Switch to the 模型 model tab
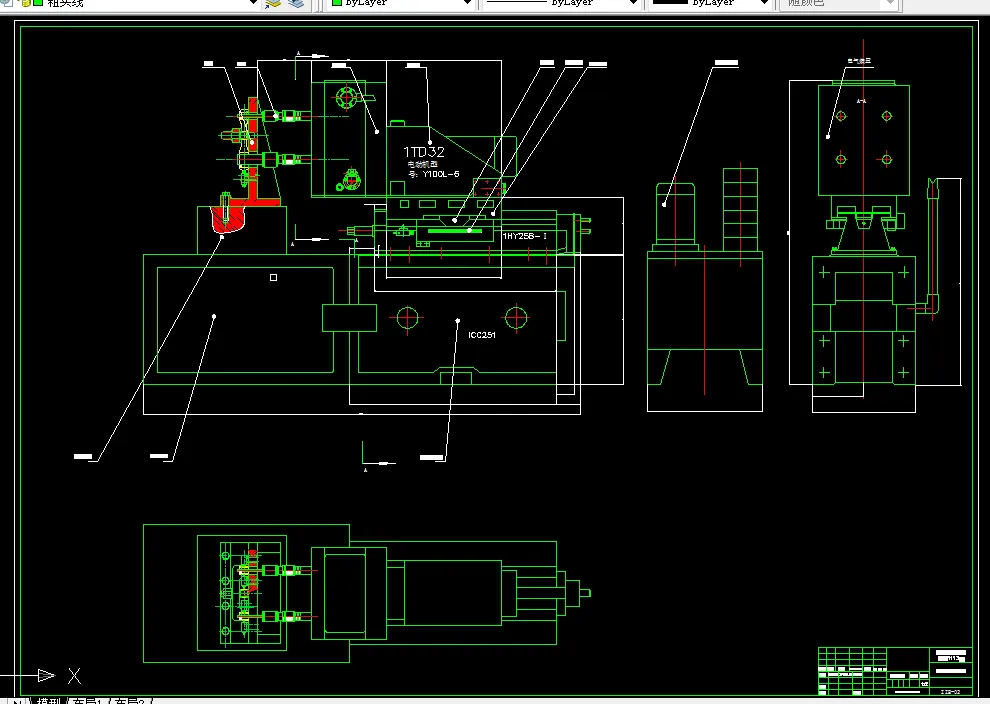This screenshot has width=990, height=704. tap(48, 700)
